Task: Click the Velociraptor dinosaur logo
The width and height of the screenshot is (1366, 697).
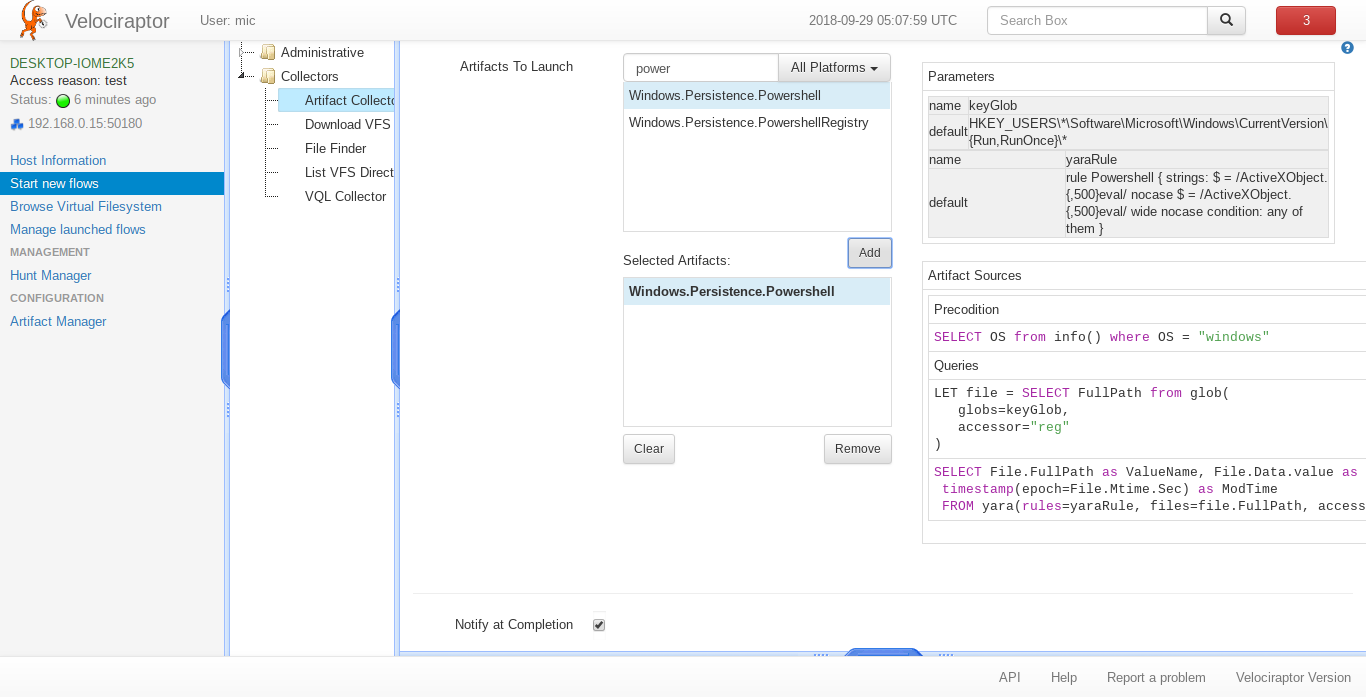Action: coord(34,21)
